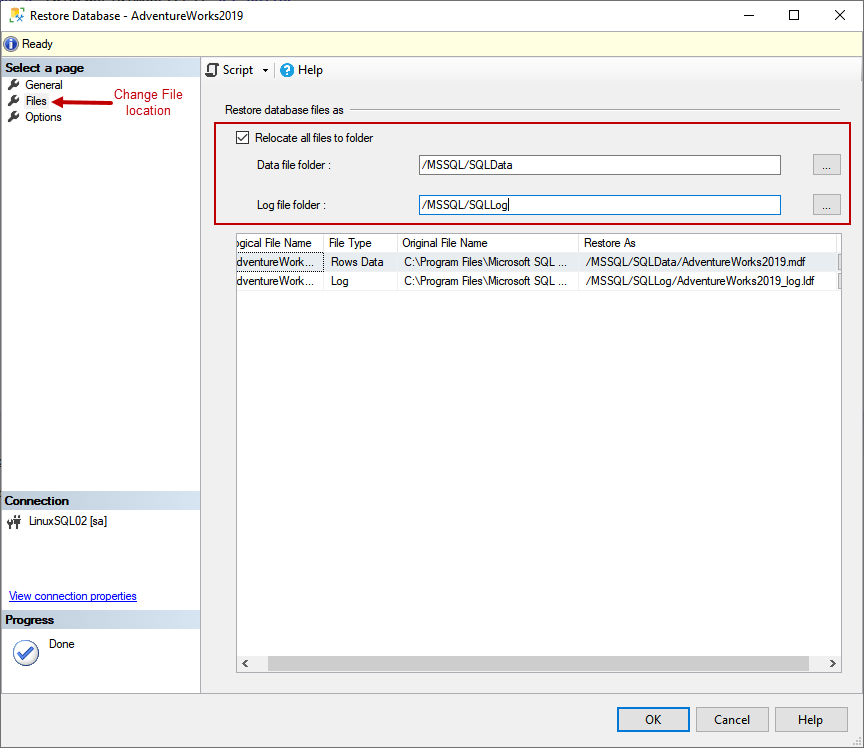Click the General page wrench icon
864x748 pixels.
[14, 85]
